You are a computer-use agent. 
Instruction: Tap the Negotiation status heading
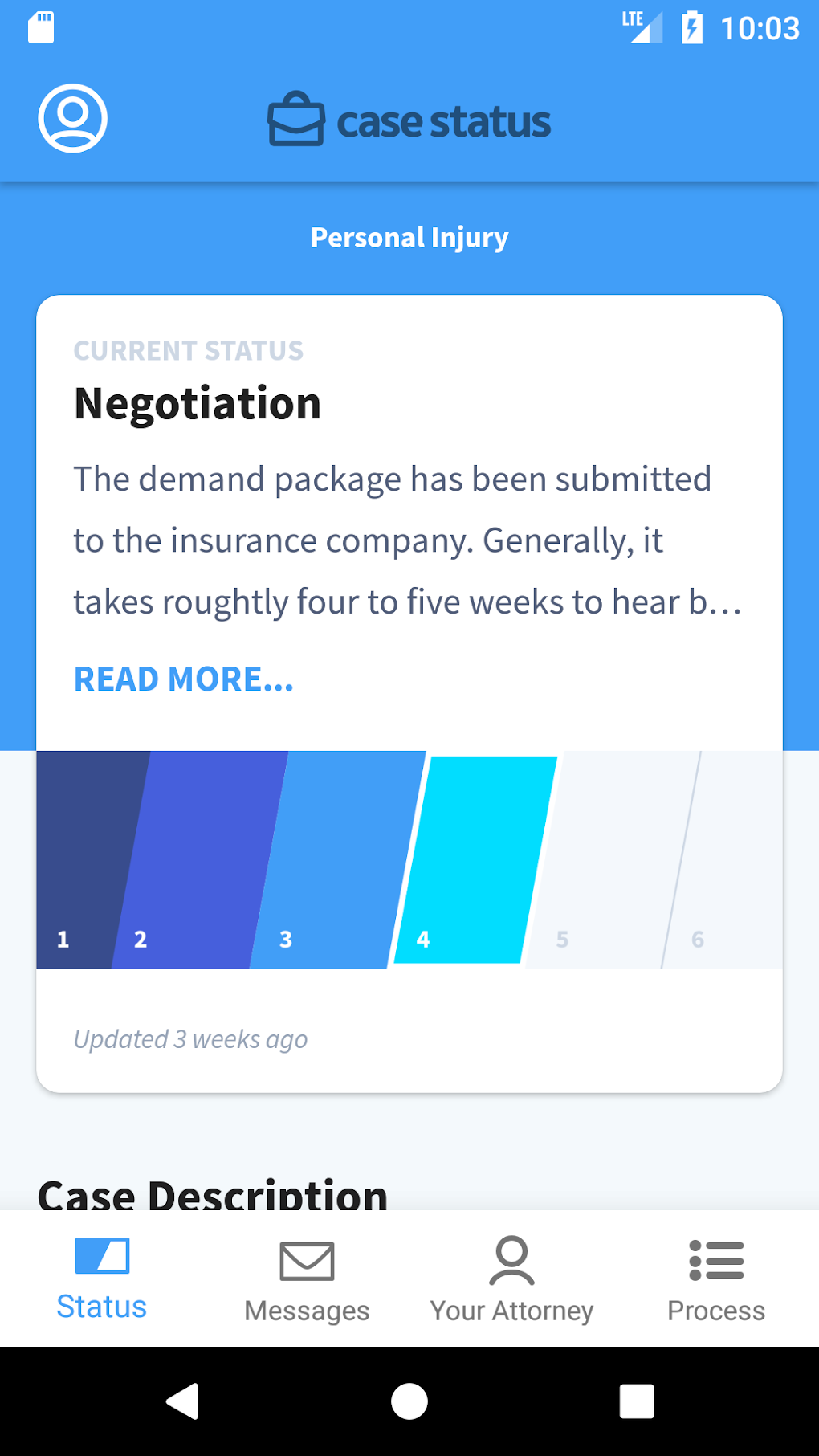[198, 403]
